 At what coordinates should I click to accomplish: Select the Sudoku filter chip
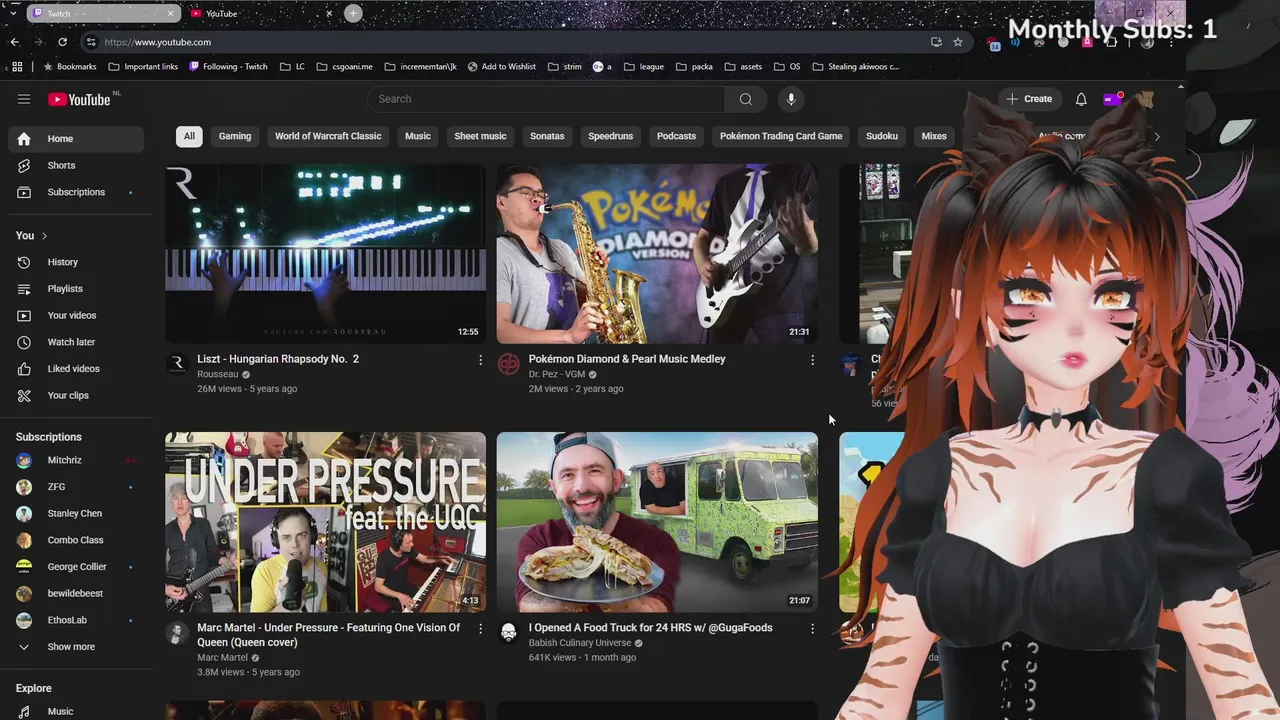point(882,136)
